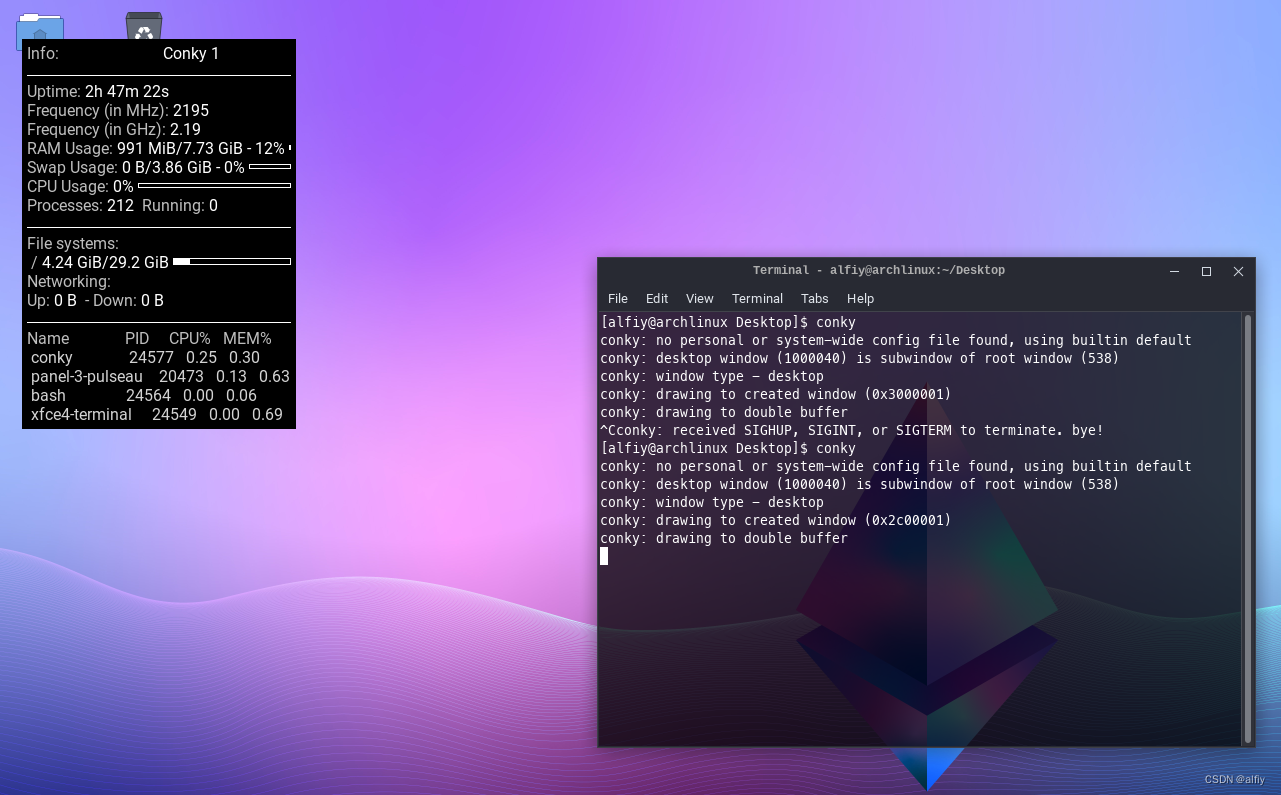Click the CPU Usage bar in Conky

[214, 186]
